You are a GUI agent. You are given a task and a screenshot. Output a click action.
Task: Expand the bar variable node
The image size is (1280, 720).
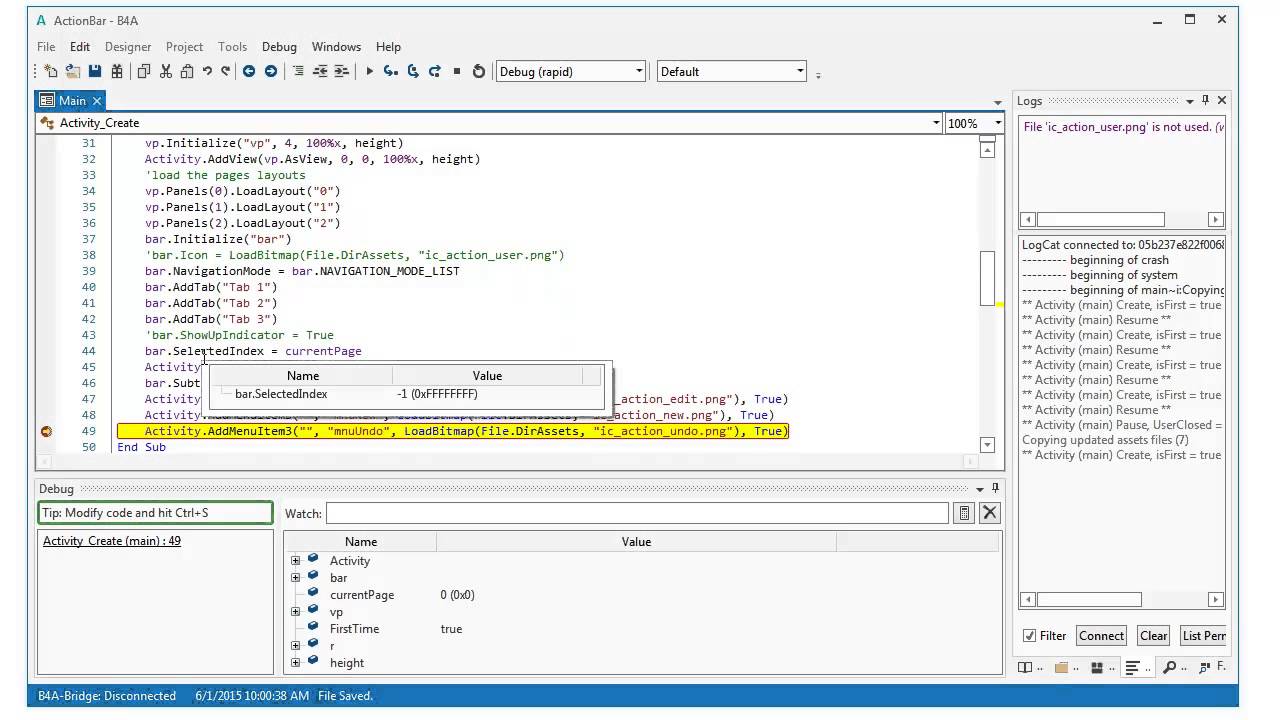(295, 578)
